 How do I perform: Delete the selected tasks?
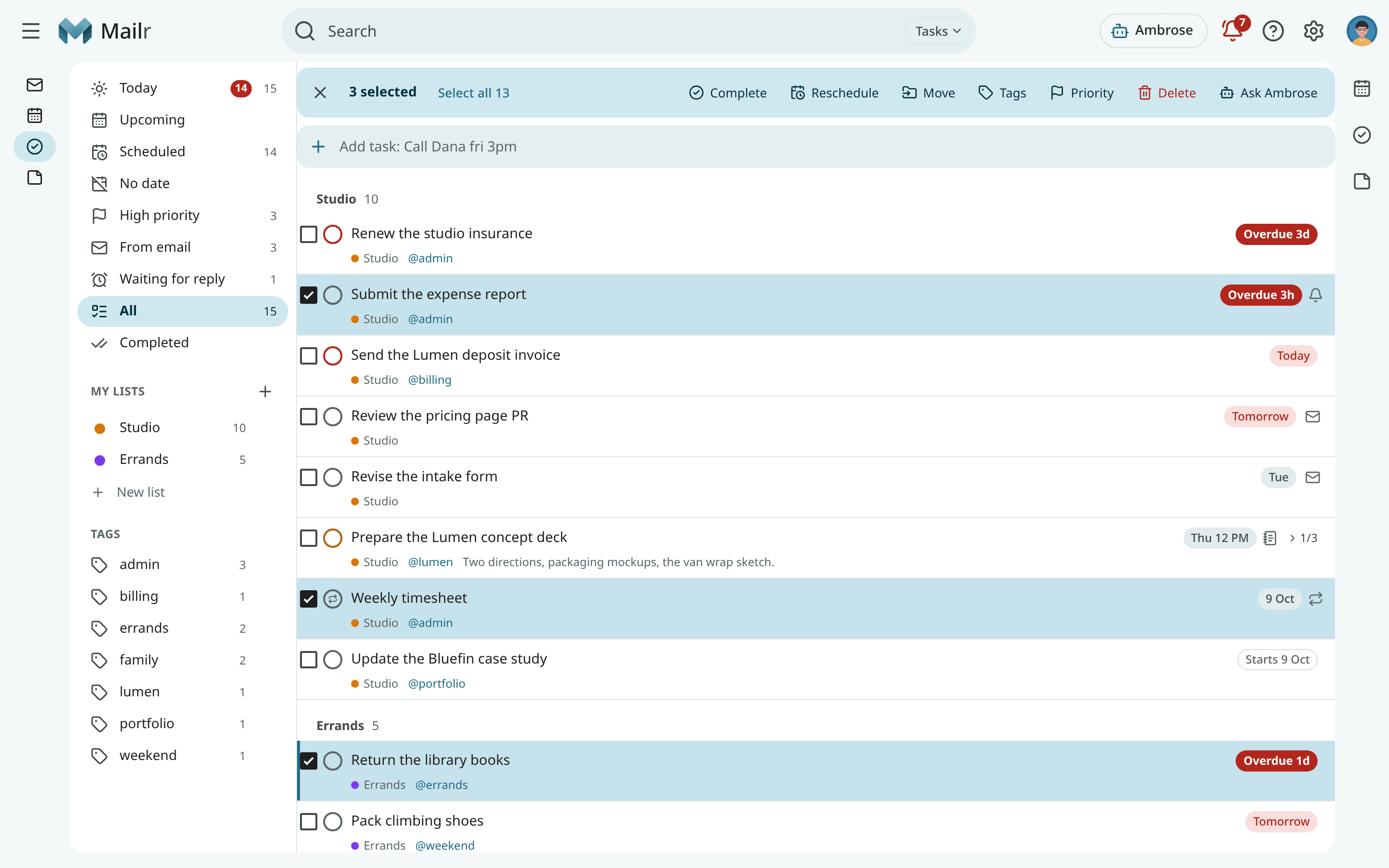point(1167,93)
